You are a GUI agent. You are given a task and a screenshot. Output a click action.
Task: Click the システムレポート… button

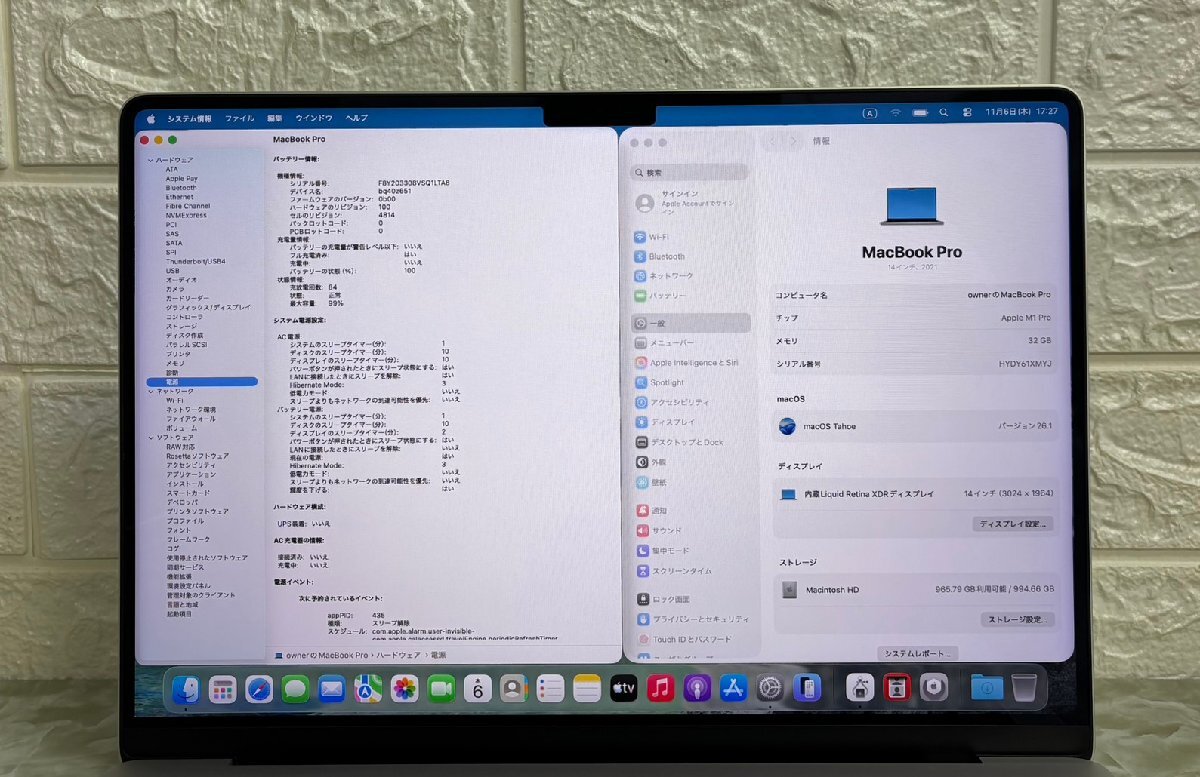918,654
